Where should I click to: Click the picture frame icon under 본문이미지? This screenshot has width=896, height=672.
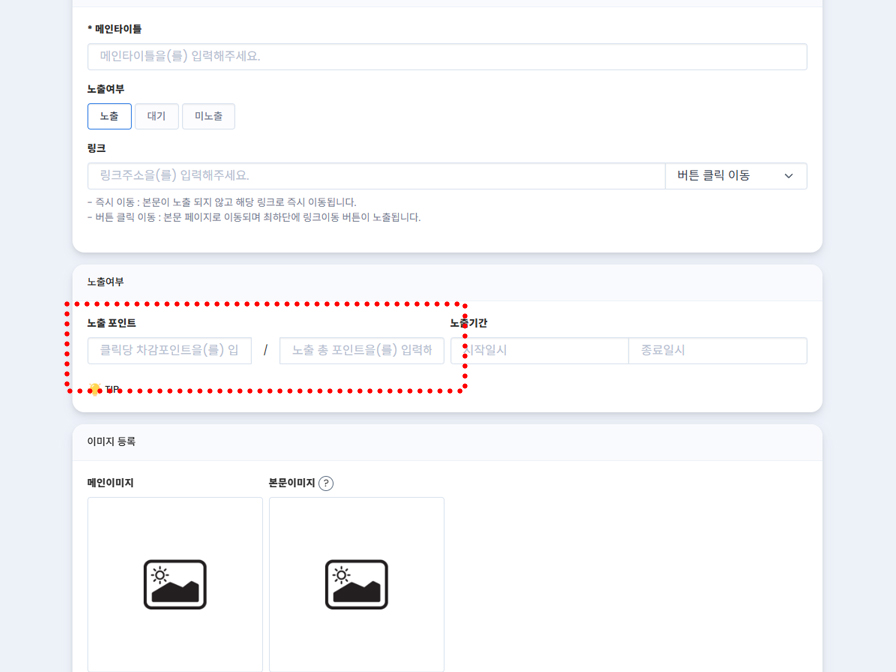[x=356, y=584]
